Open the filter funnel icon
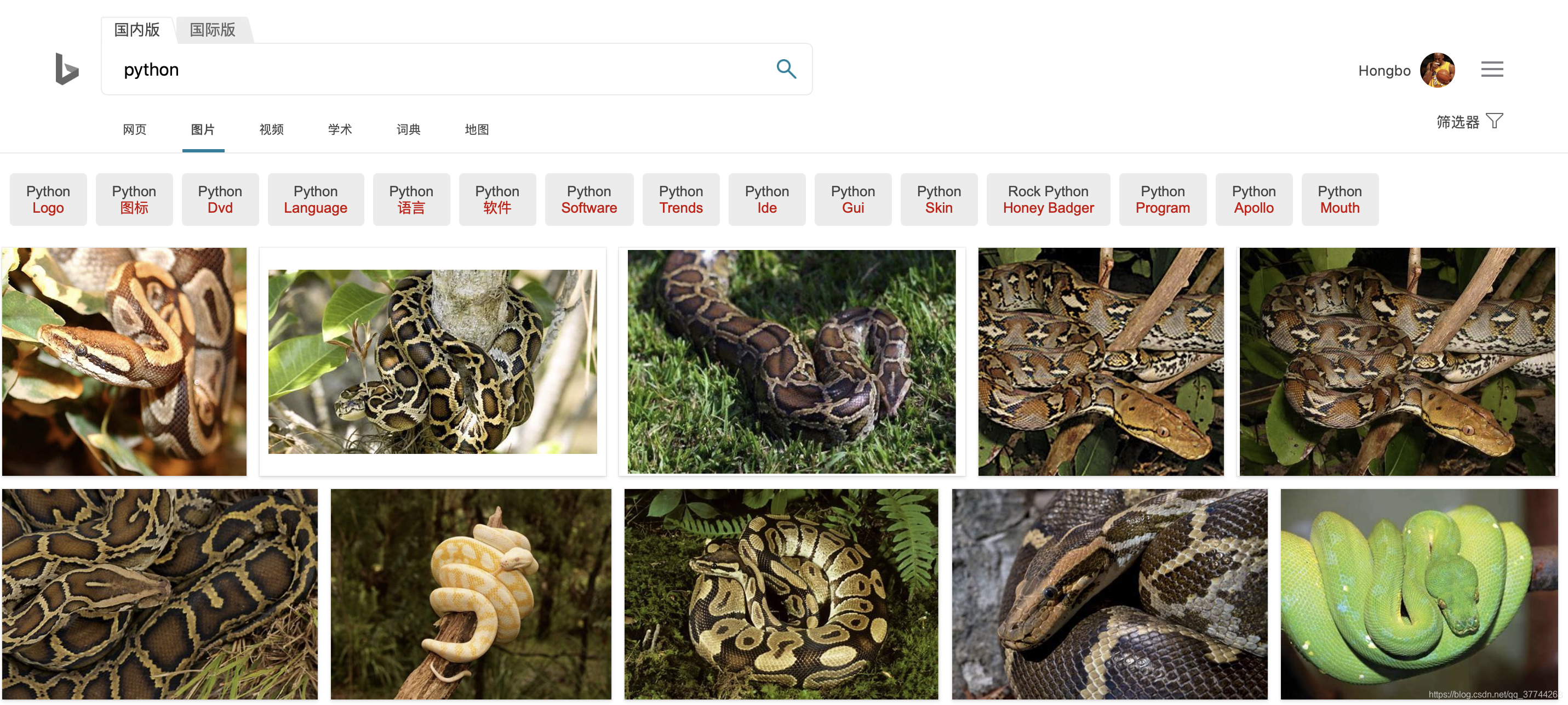The width and height of the screenshot is (1568, 705). [1495, 121]
